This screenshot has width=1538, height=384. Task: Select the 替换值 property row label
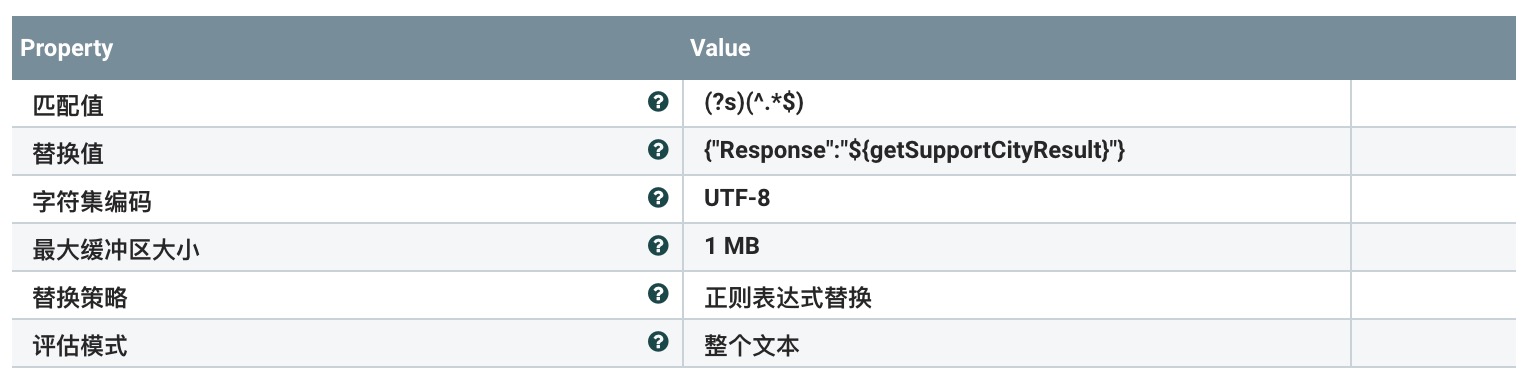click(x=68, y=152)
